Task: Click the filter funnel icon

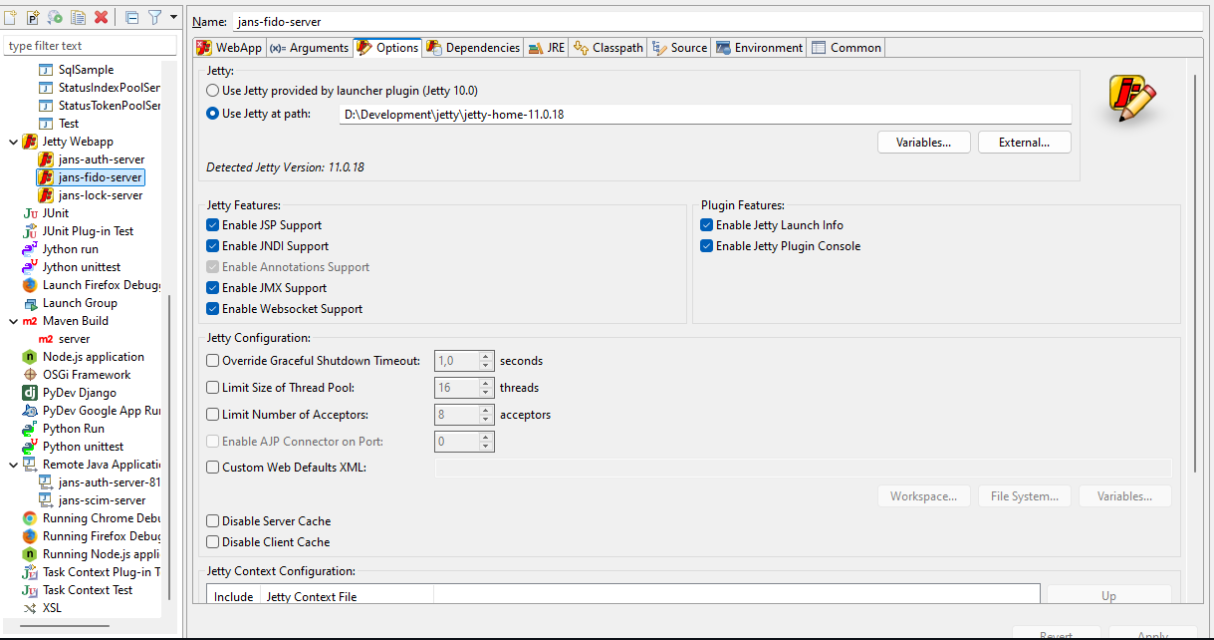Action: pyautogui.click(x=155, y=17)
